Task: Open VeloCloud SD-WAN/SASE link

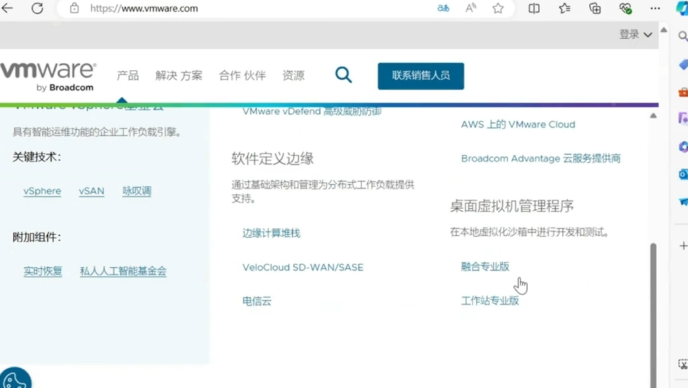Action: pos(303,267)
